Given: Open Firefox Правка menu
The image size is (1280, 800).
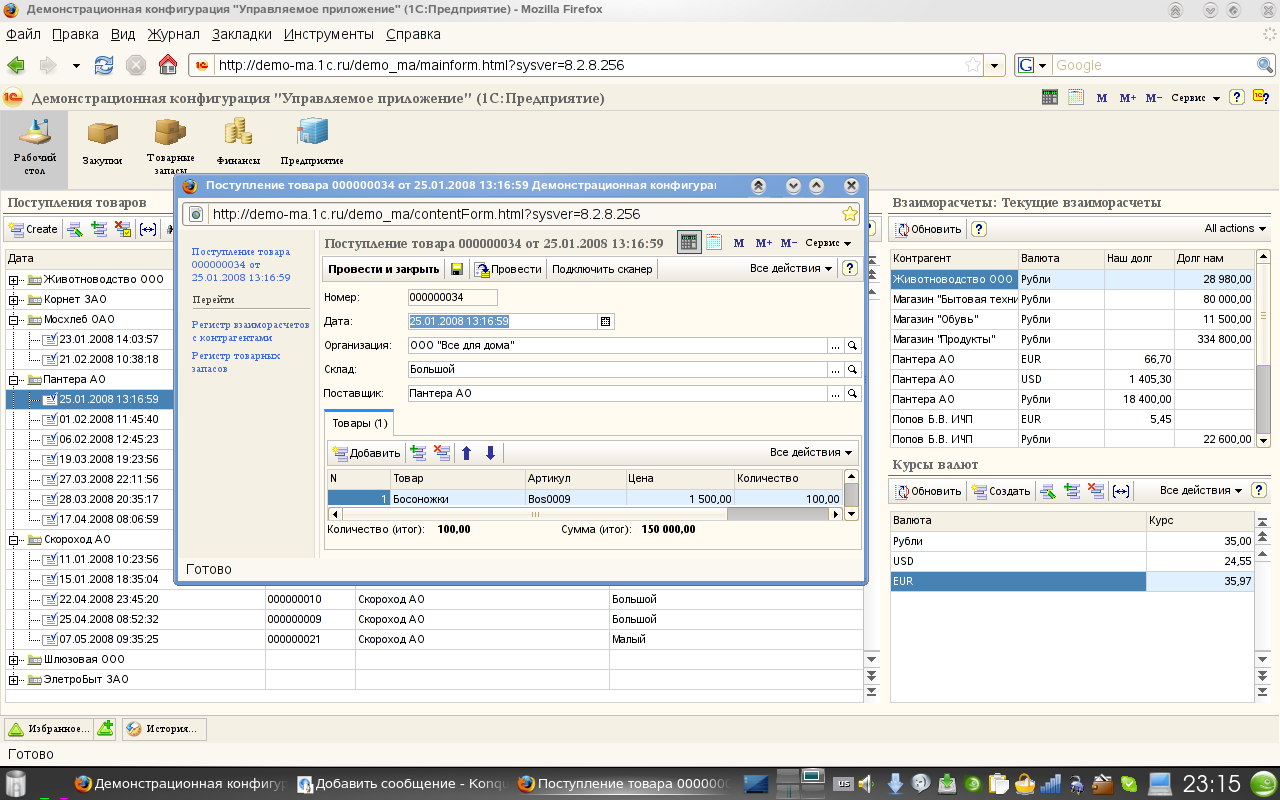Looking at the screenshot, I should [75, 34].
